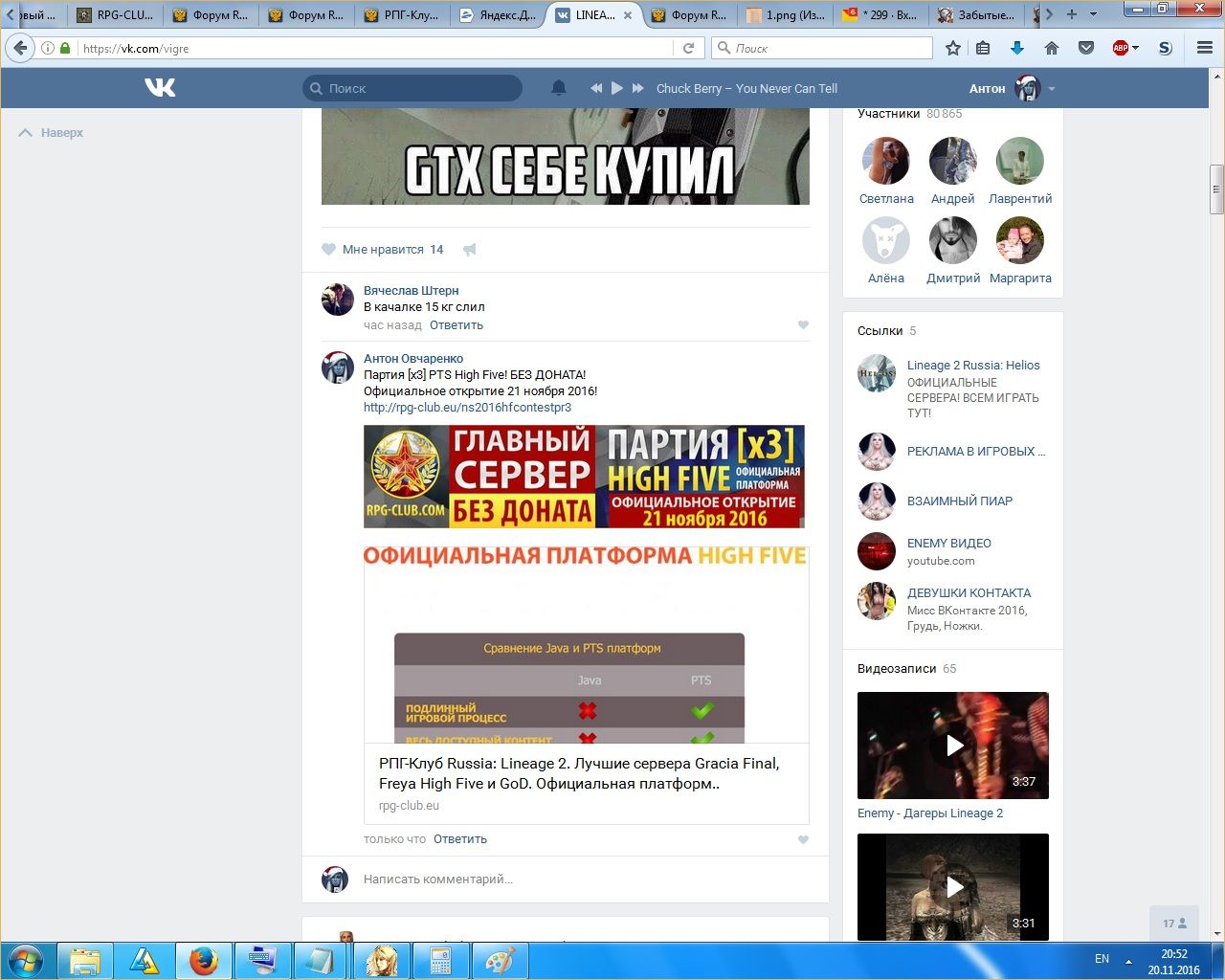Viewport: 1225px width, 980px height.
Task: Switch to the RPG-CLU... tab
Action: [x=115, y=14]
